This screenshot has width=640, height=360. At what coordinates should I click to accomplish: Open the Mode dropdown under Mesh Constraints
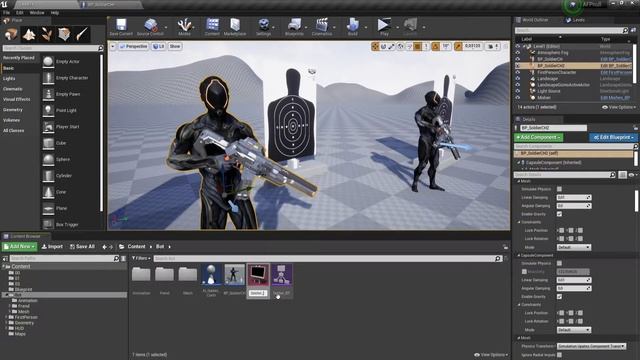pos(574,247)
